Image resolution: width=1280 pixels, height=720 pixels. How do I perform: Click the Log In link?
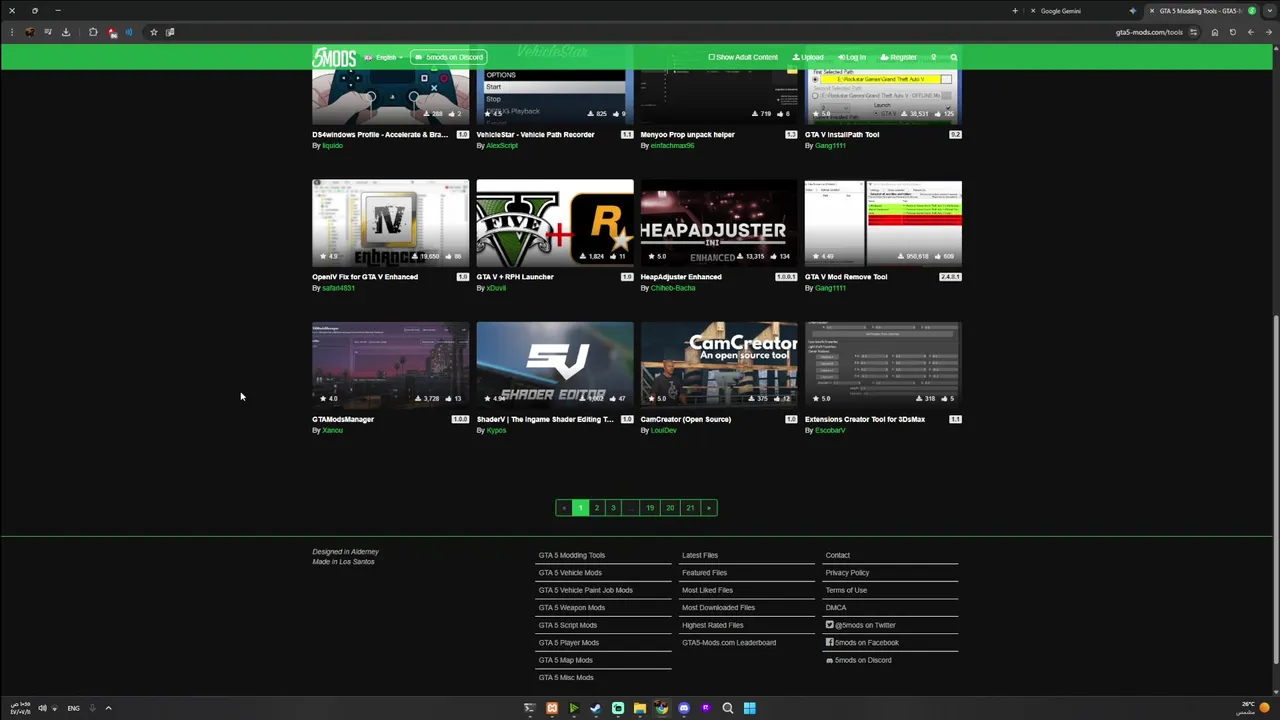pyautogui.click(x=852, y=57)
